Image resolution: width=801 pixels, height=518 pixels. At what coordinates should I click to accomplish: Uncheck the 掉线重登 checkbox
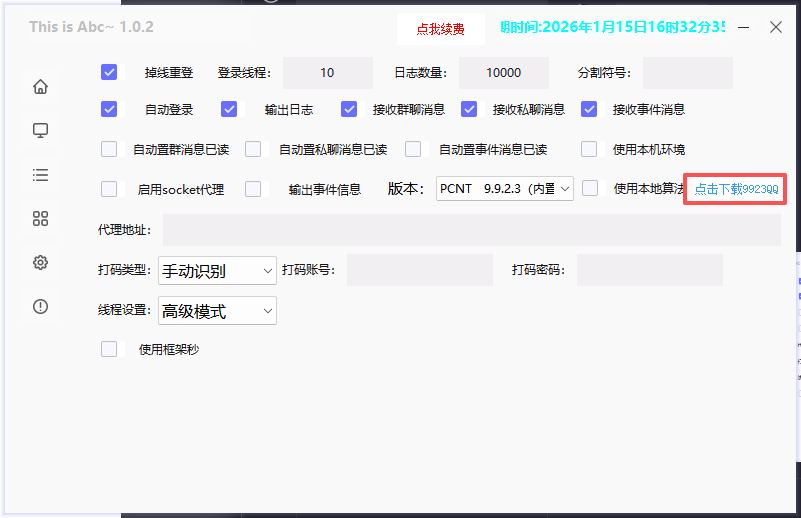[109, 72]
